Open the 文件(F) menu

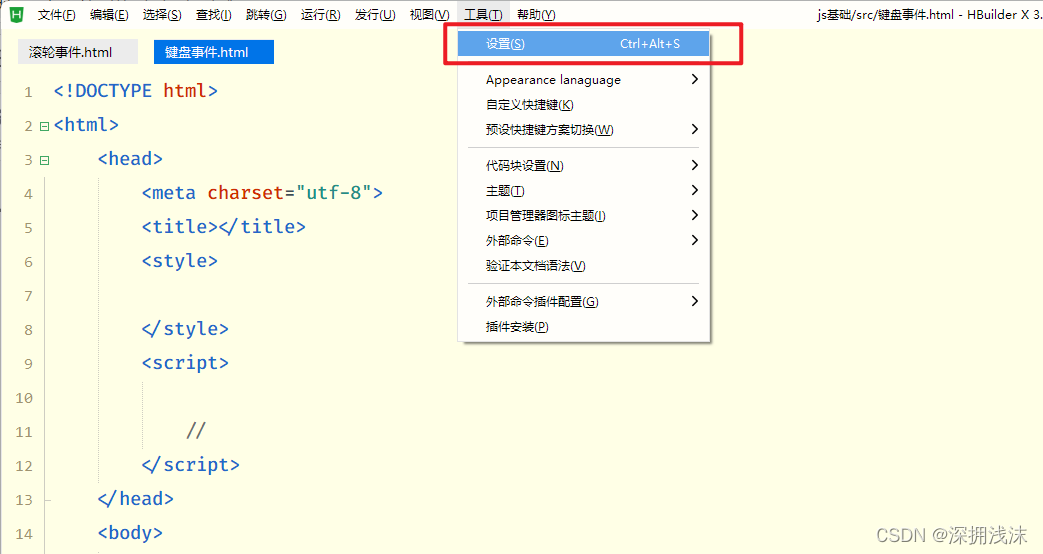[57, 15]
